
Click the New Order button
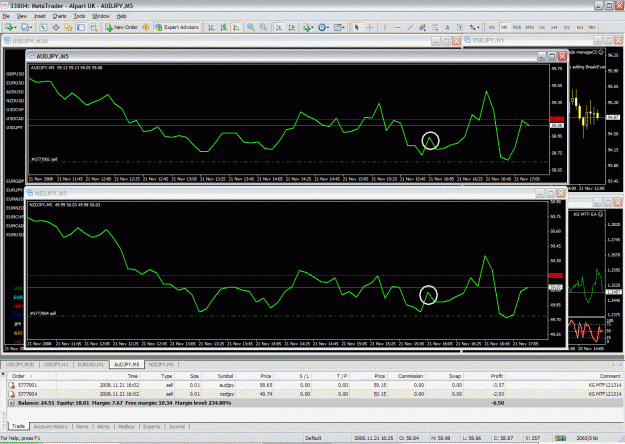point(122,27)
